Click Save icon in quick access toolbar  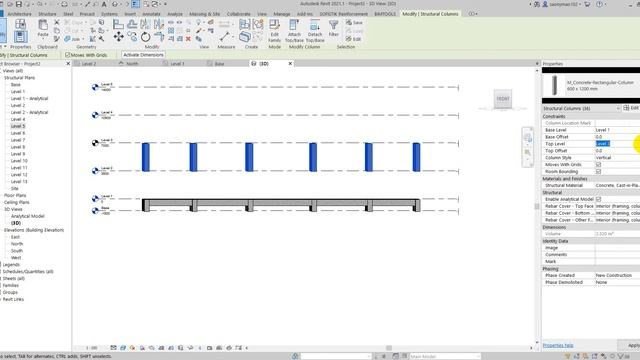coord(19,4)
